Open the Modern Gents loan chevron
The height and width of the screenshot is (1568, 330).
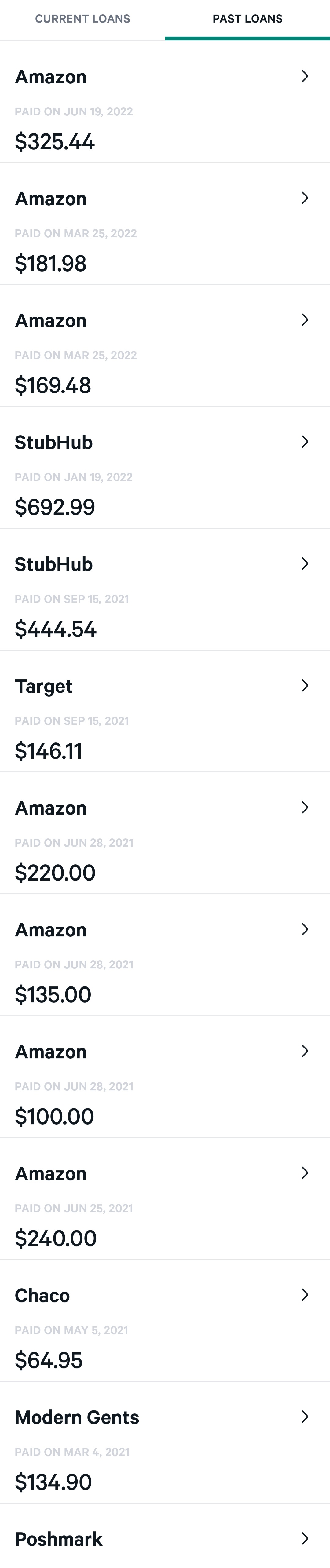coord(304,1417)
